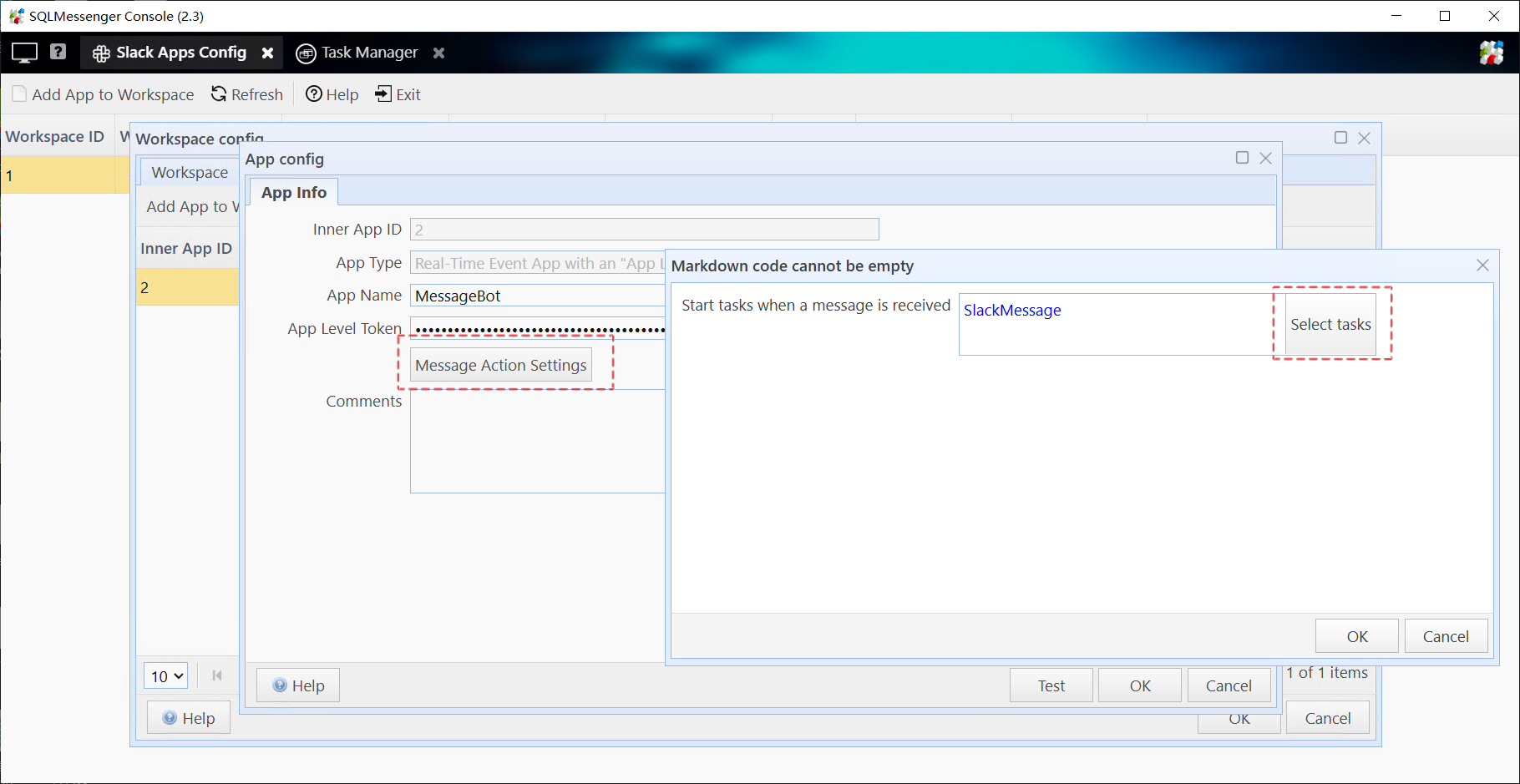1520x784 pixels.
Task: Expand the page size dropdown showing 10
Action: click(x=165, y=676)
